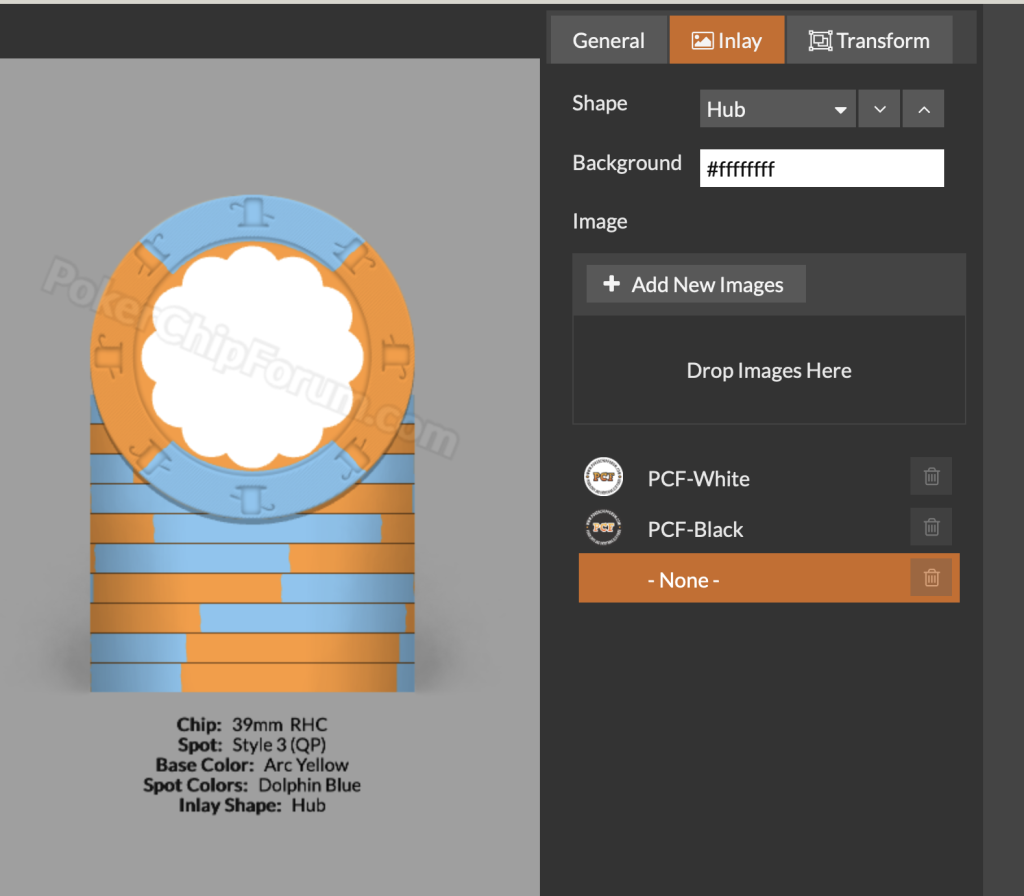Click the crop icon on Transform tab
Viewport: 1024px width, 896px height.
click(x=820, y=41)
